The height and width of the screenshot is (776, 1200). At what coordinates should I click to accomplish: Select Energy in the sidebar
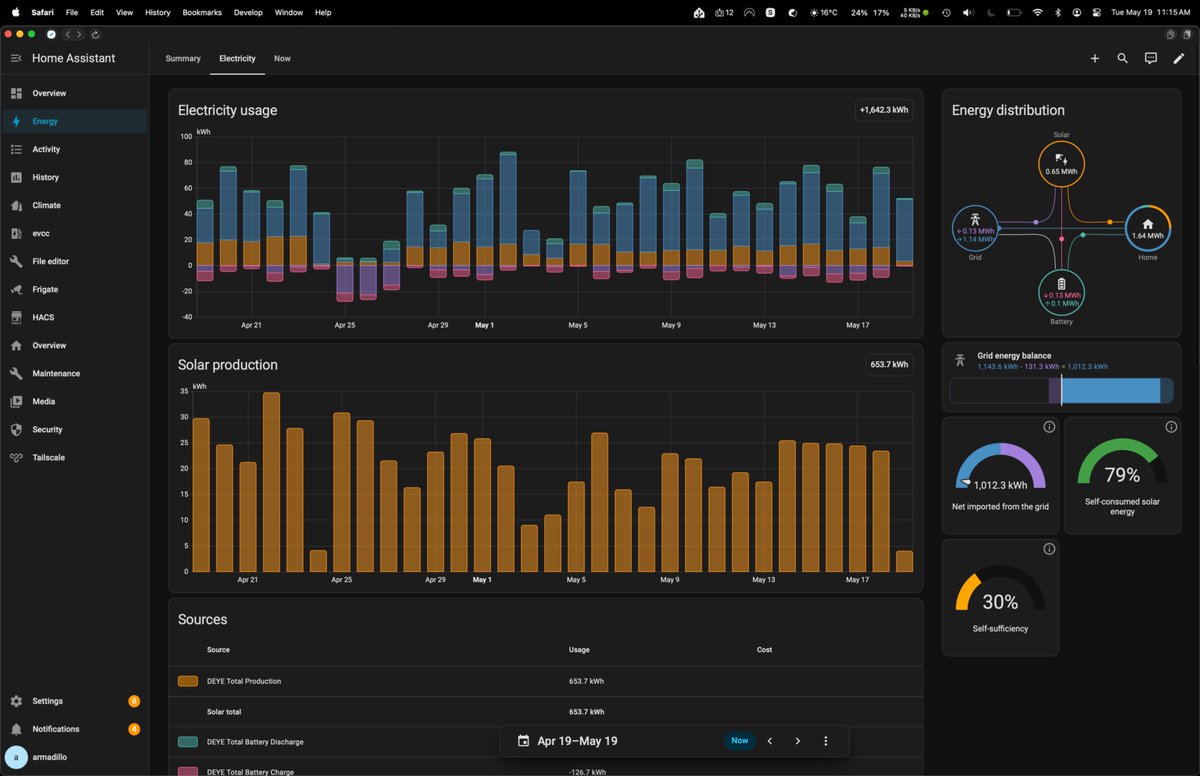pos(75,121)
